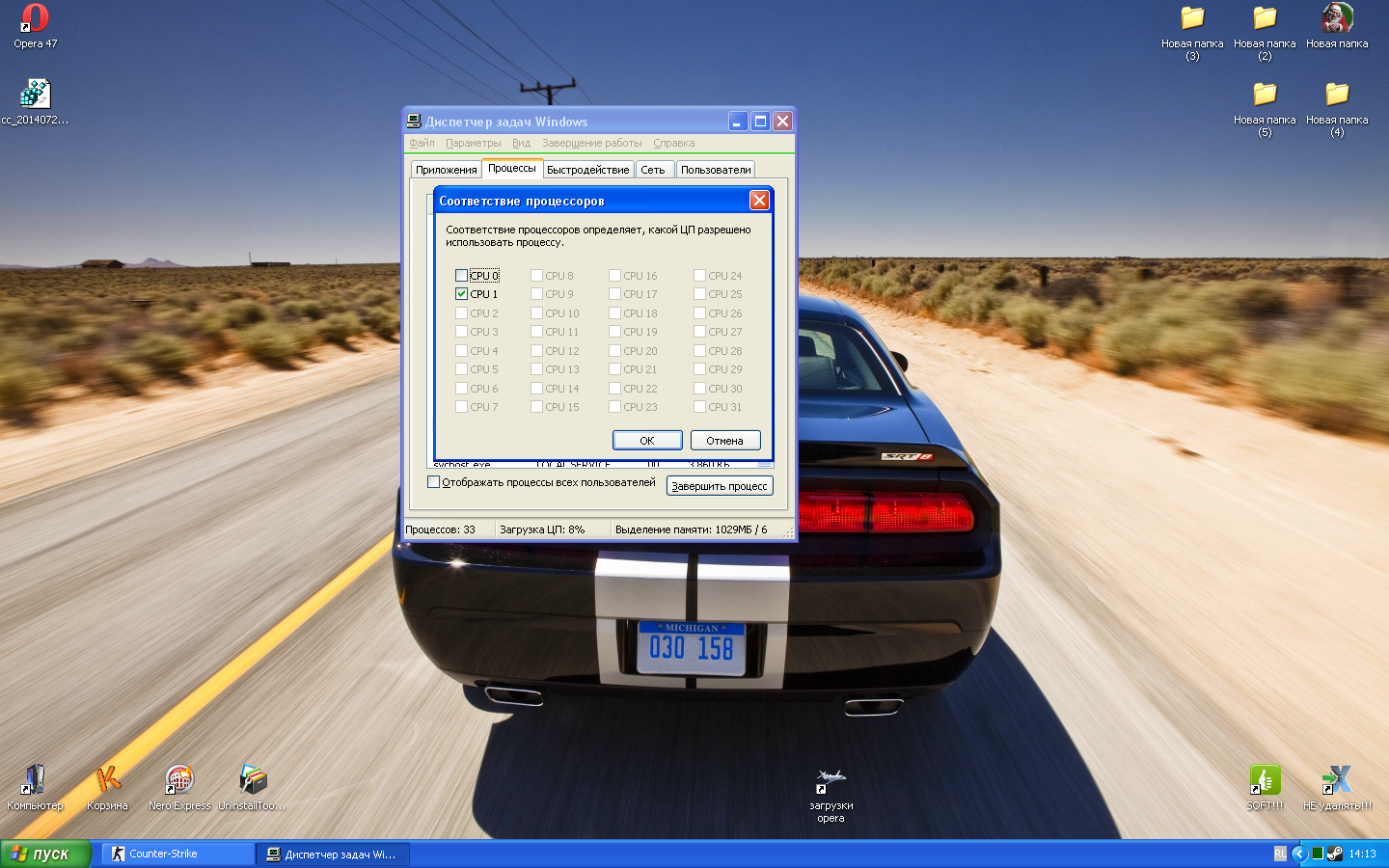Select the Компьютер desktop icon
Screen dimensions: 1389x868
pyautogui.click(x=35, y=787)
